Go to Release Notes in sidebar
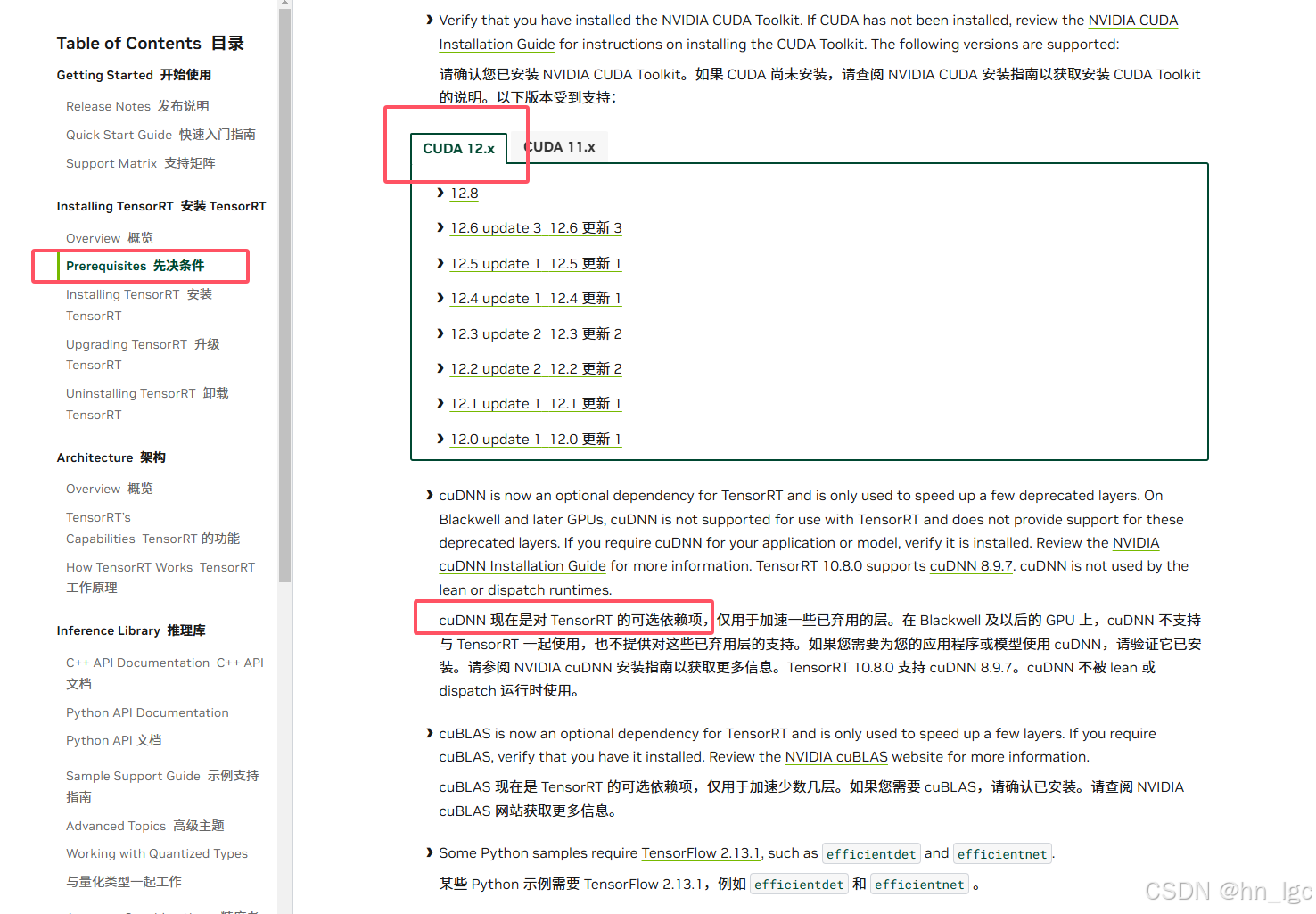This screenshot has width=1316, height=914. pyautogui.click(x=137, y=106)
